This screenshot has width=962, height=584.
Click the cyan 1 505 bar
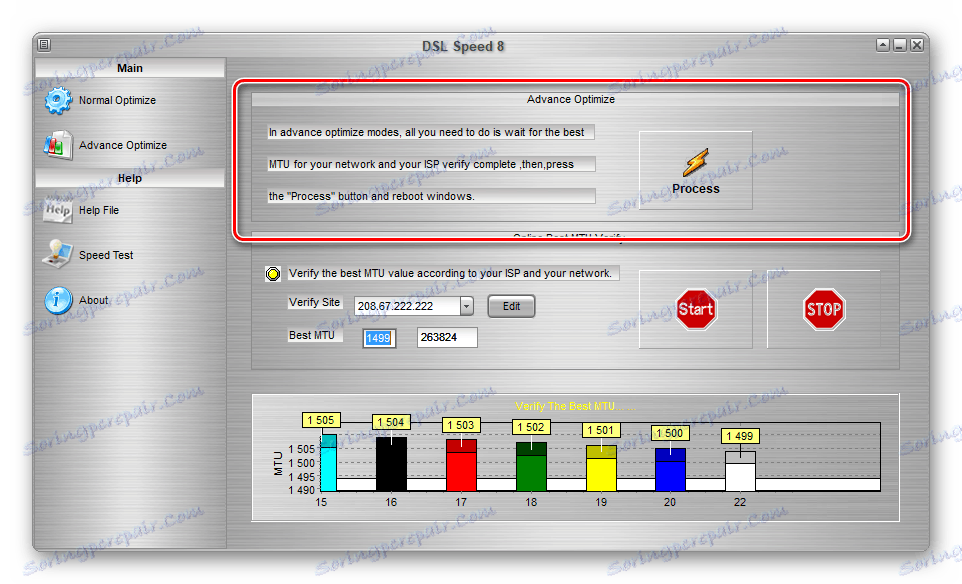tap(329, 463)
